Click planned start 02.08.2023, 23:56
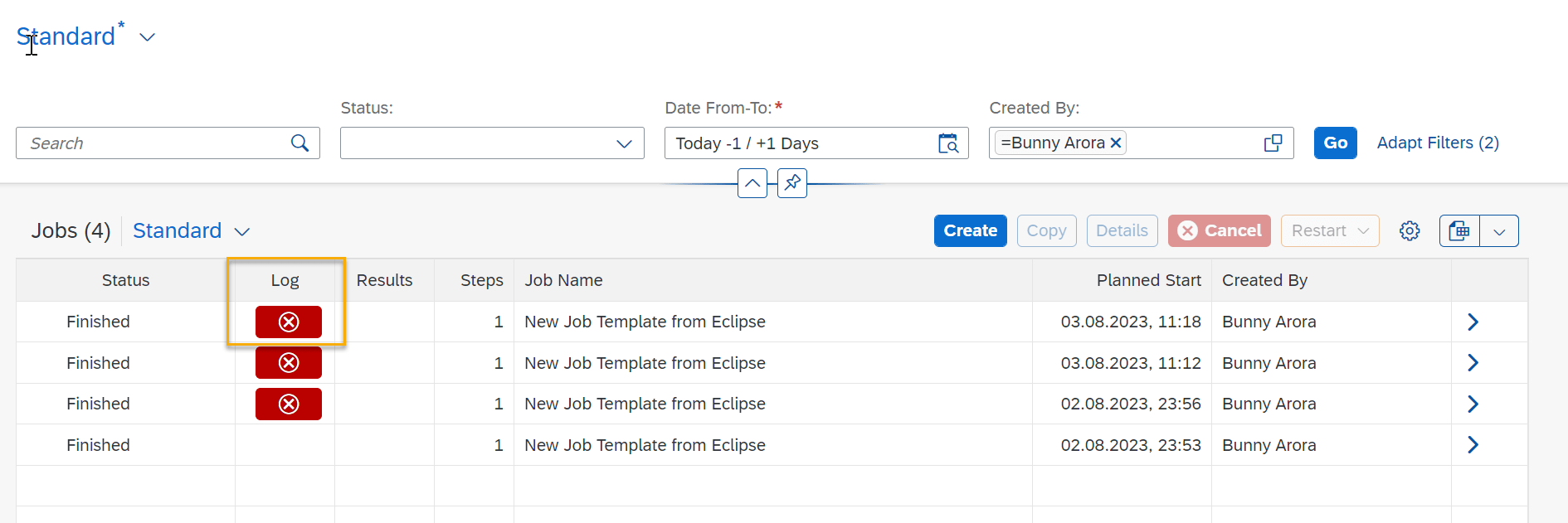1568x523 pixels. click(1131, 404)
